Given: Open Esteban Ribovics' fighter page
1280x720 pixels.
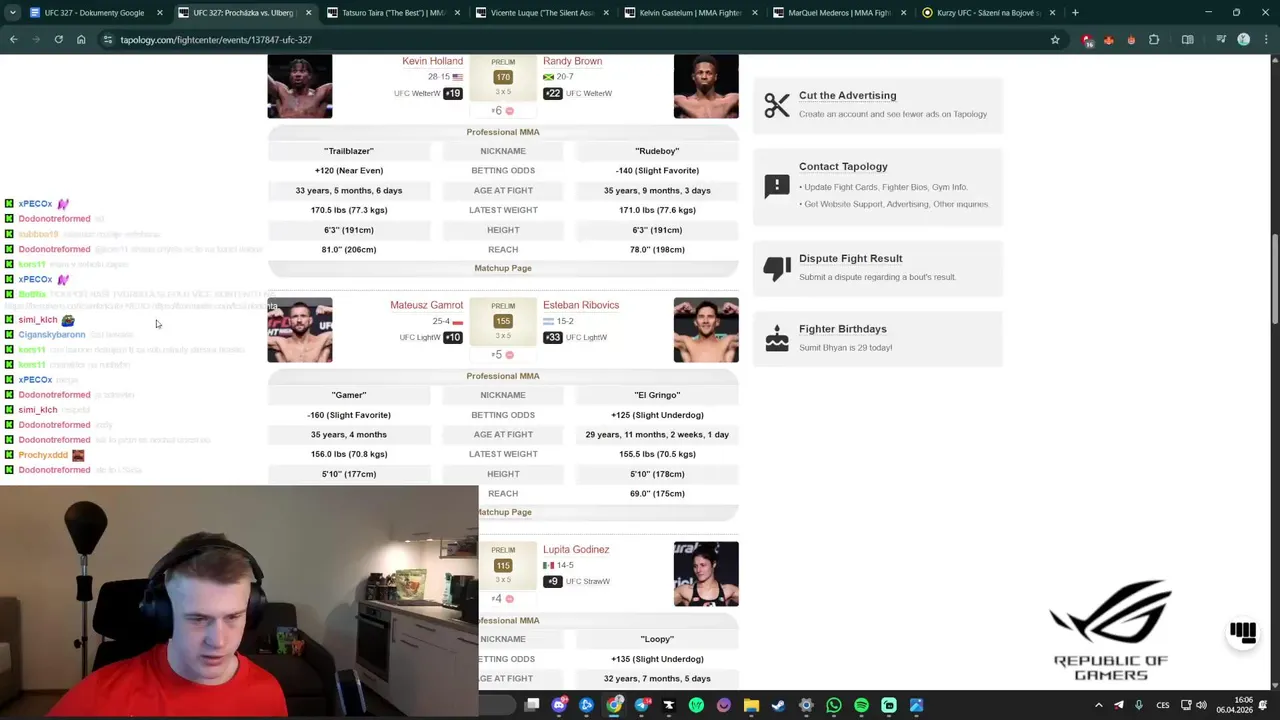Looking at the screenshot, I should pos(581,305).
